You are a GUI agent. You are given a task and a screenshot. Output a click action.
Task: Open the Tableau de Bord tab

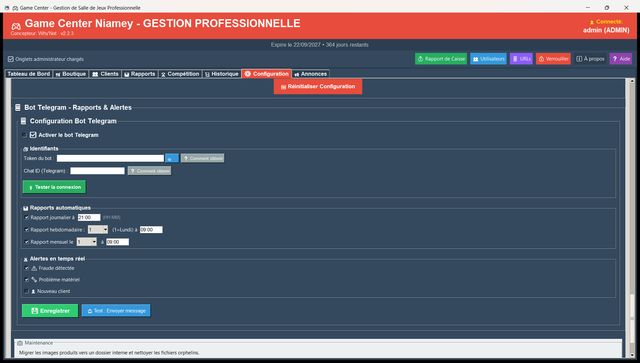point(29,74)
